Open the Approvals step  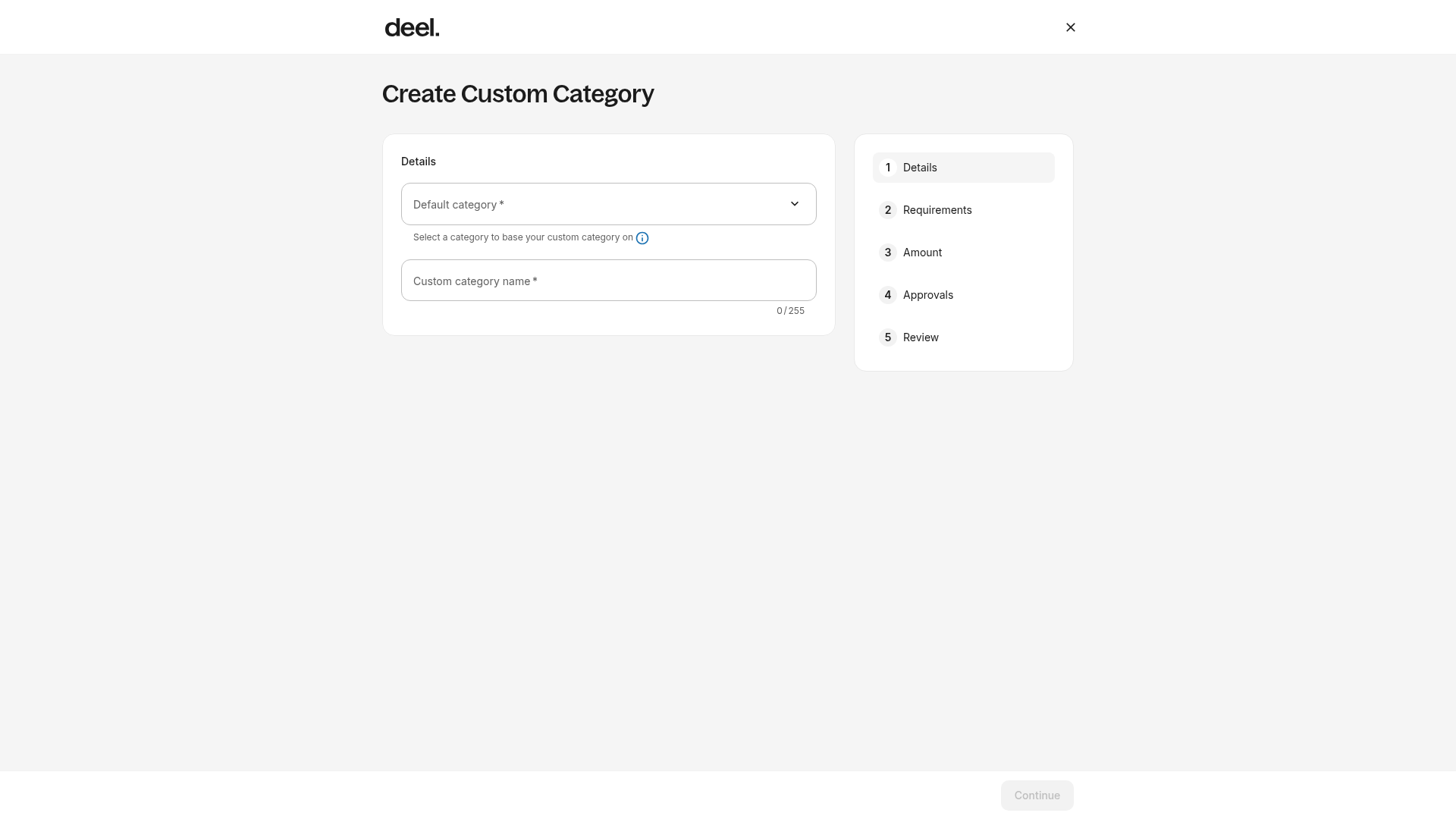pos(963,295)
